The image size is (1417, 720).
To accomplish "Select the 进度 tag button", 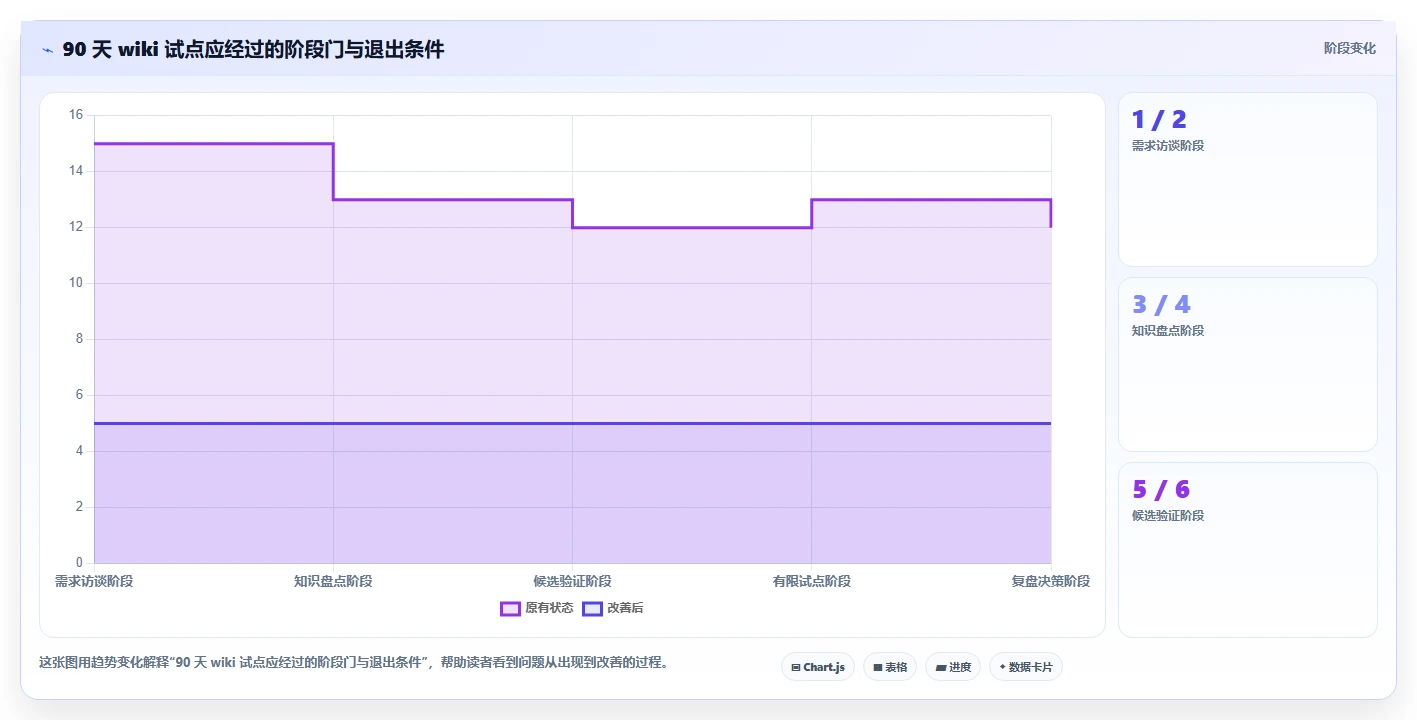I will pyautogui.click(x=953, y=667).
